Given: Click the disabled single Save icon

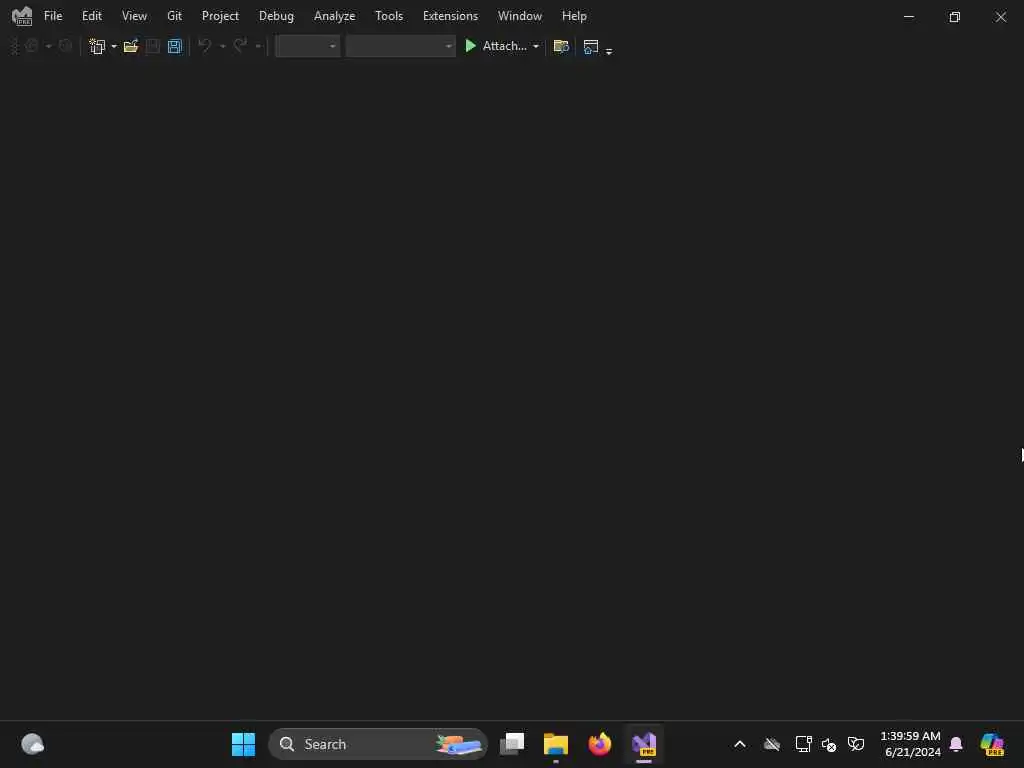Looking at the screenshot, I should (152, 46).
